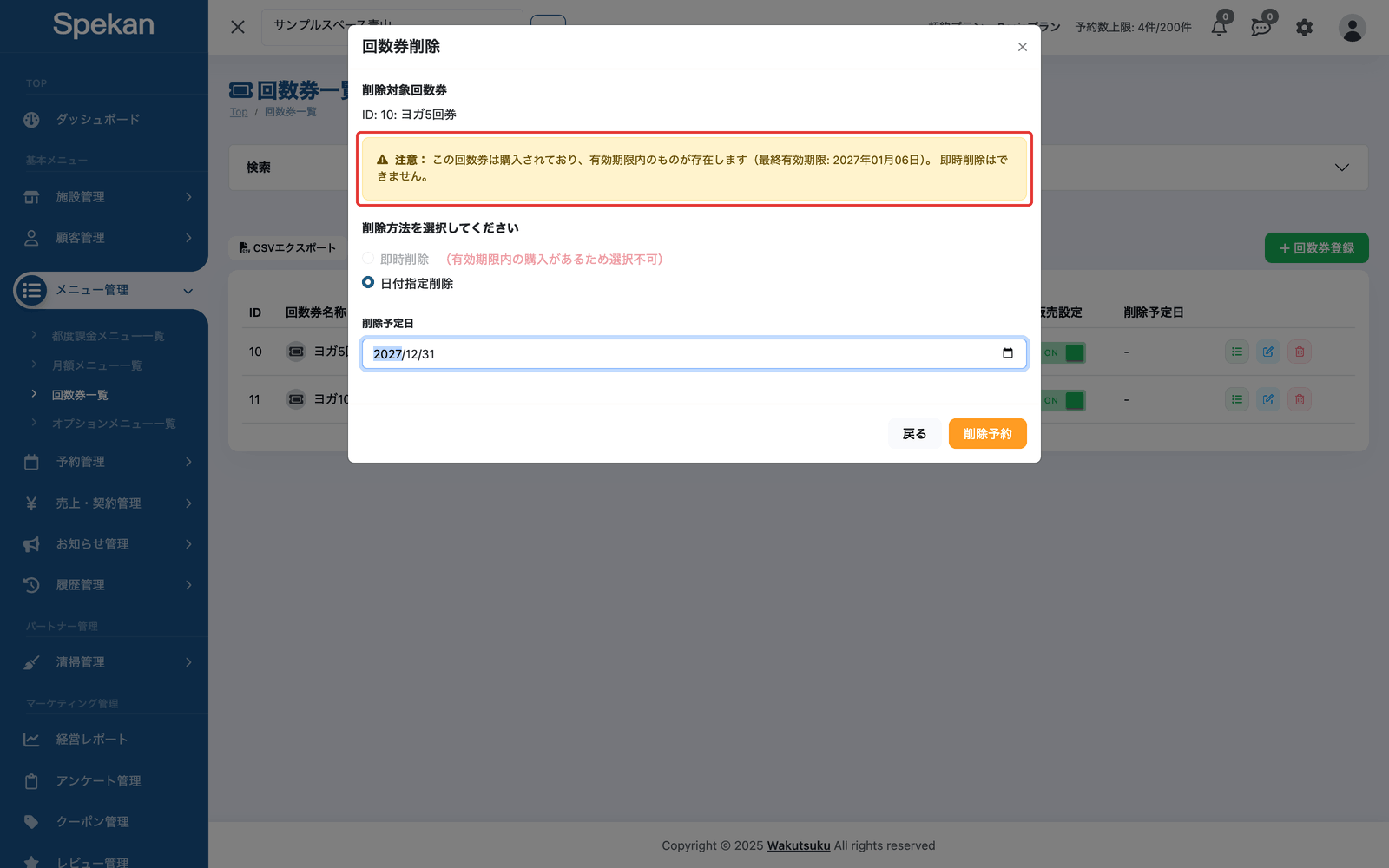Close the 回数券削除 dialog
The width and height of the screenshot is (1389, 868).
1023,47
